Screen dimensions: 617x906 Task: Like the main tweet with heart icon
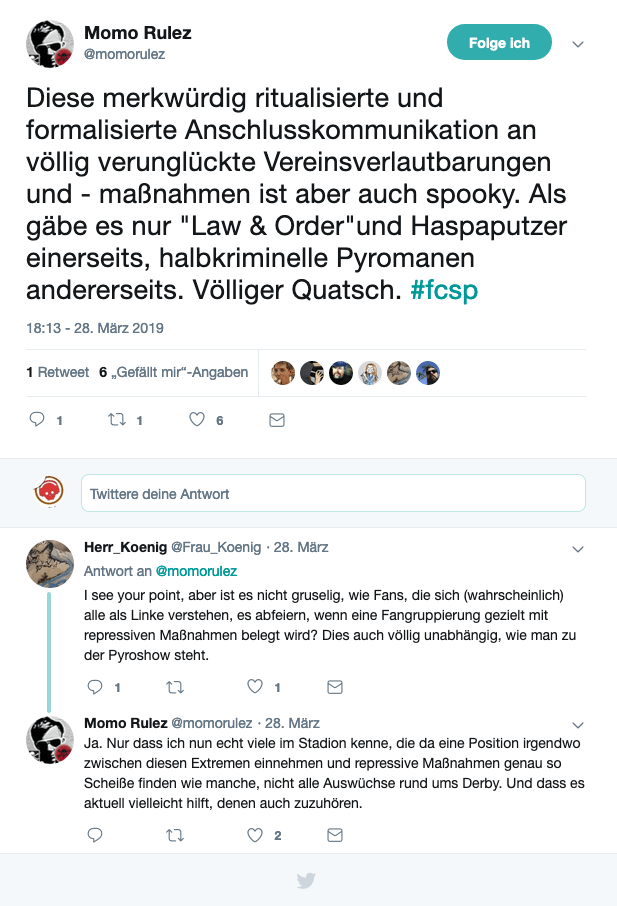point(197,420)
